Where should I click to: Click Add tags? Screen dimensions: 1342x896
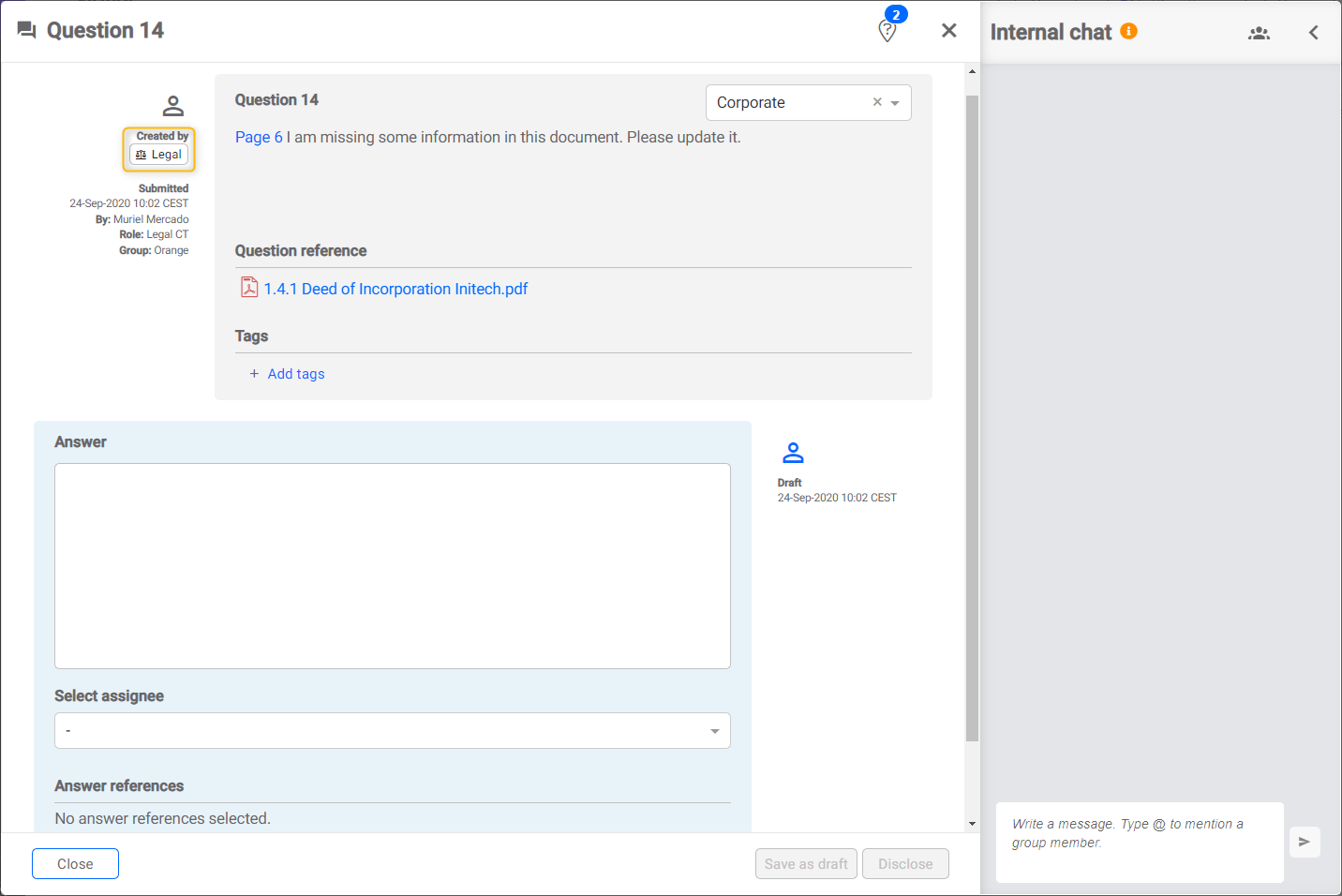pyautogui.click(x=295, y=374)
